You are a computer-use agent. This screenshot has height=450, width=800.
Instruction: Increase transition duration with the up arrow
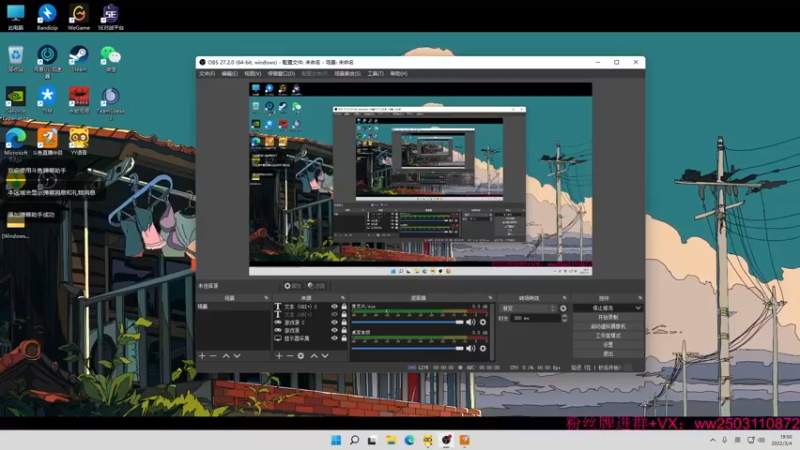(564, 316)
